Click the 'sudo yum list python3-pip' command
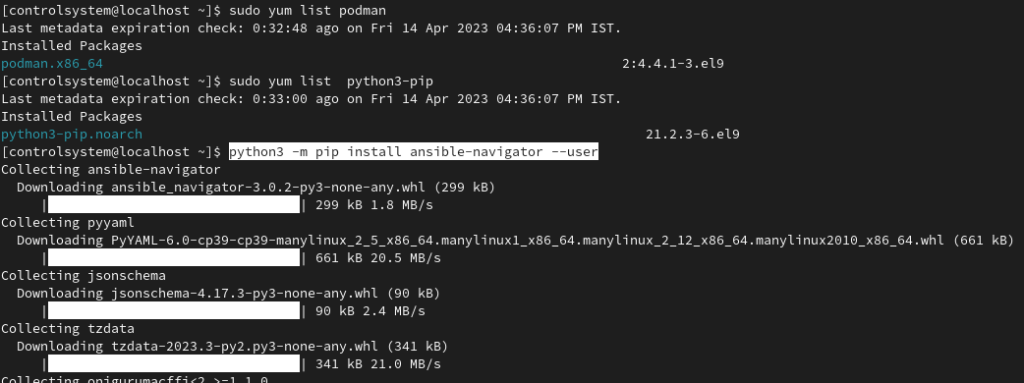 click(x=331, y=82)
